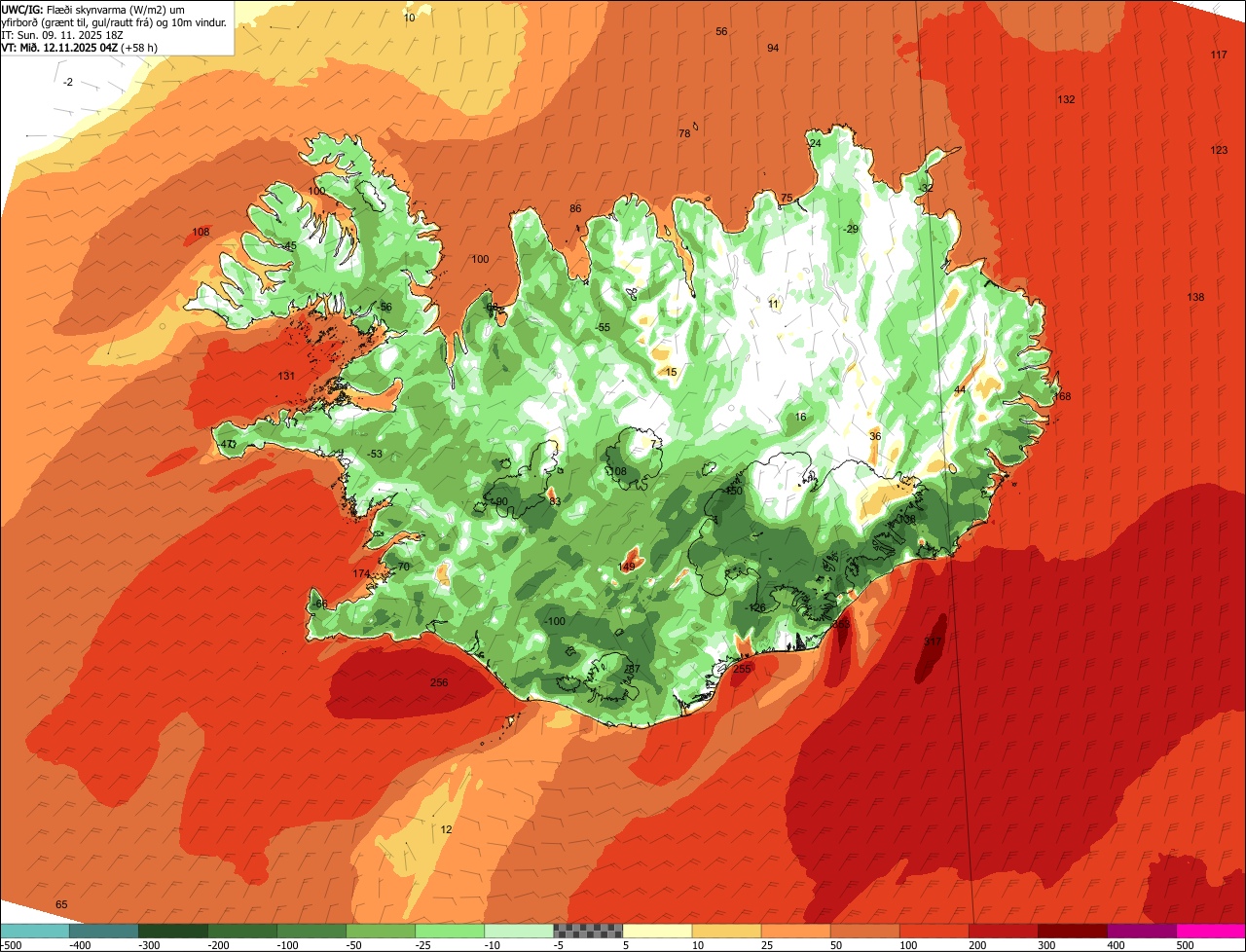Click the palest green -10 to -5 legend swatch

[519, 931]
